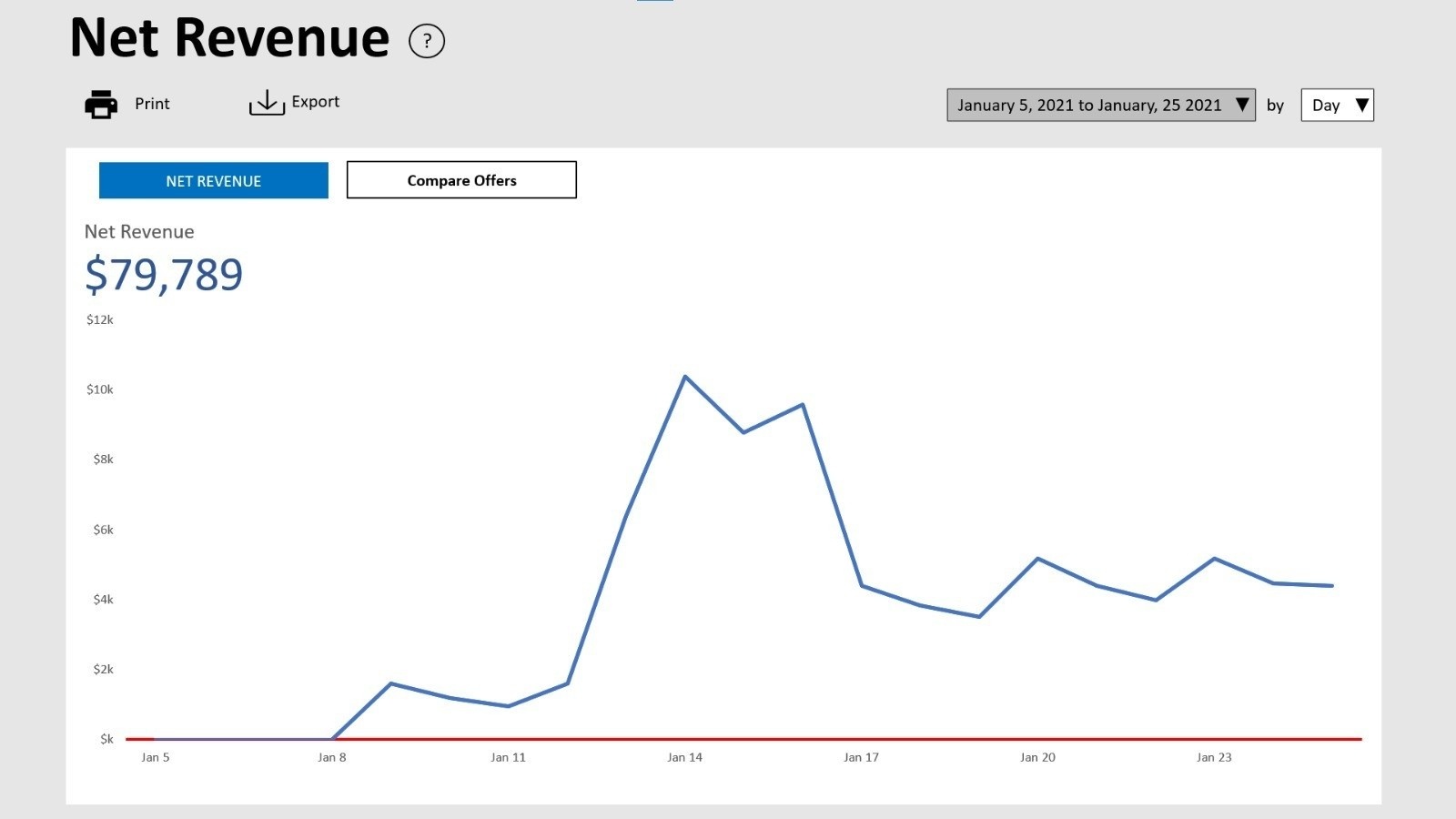Click the Jan 11 axis label
The image size is (1456, 819).
click(x=508, y=757)
